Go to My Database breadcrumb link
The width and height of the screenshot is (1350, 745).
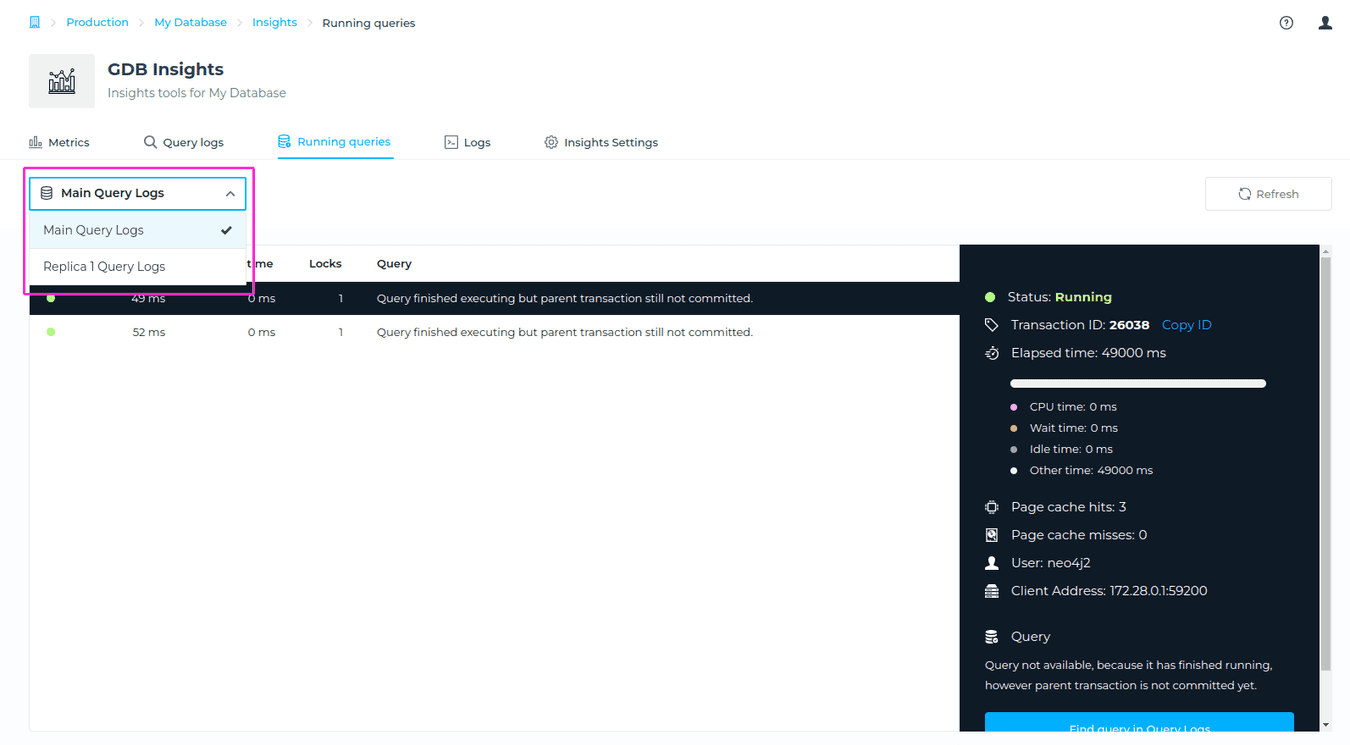point(190,22)
